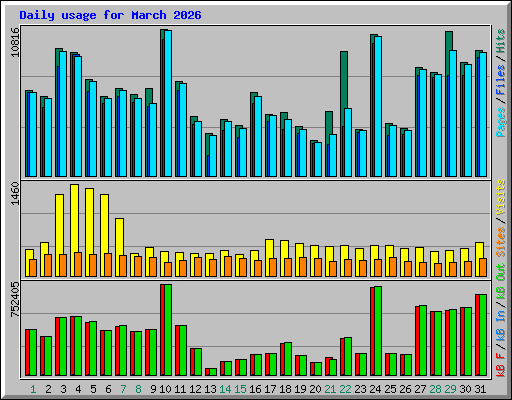Click day label 19 on the axis

pyautogui.click(x=300, y=389)
